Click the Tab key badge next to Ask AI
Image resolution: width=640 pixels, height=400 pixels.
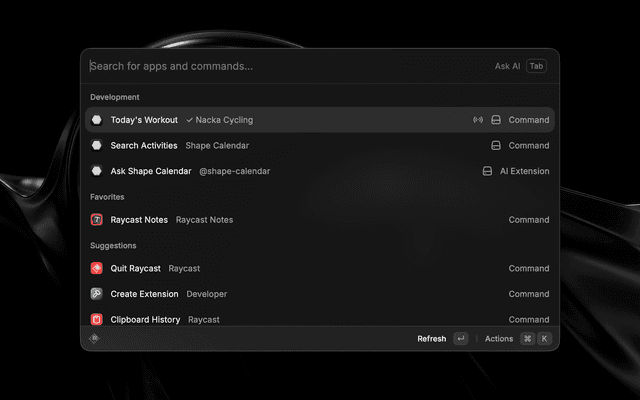[537, 66]
